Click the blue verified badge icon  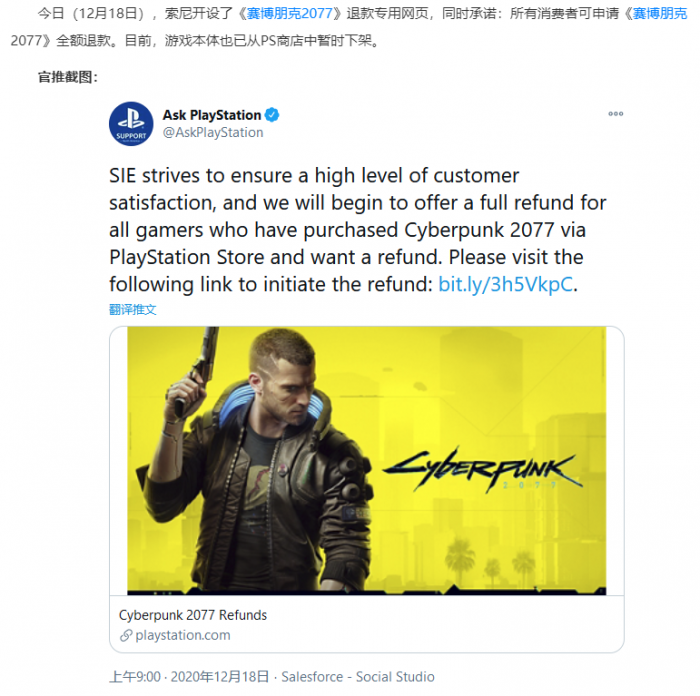pyautogui.click(x=272, y=115)
